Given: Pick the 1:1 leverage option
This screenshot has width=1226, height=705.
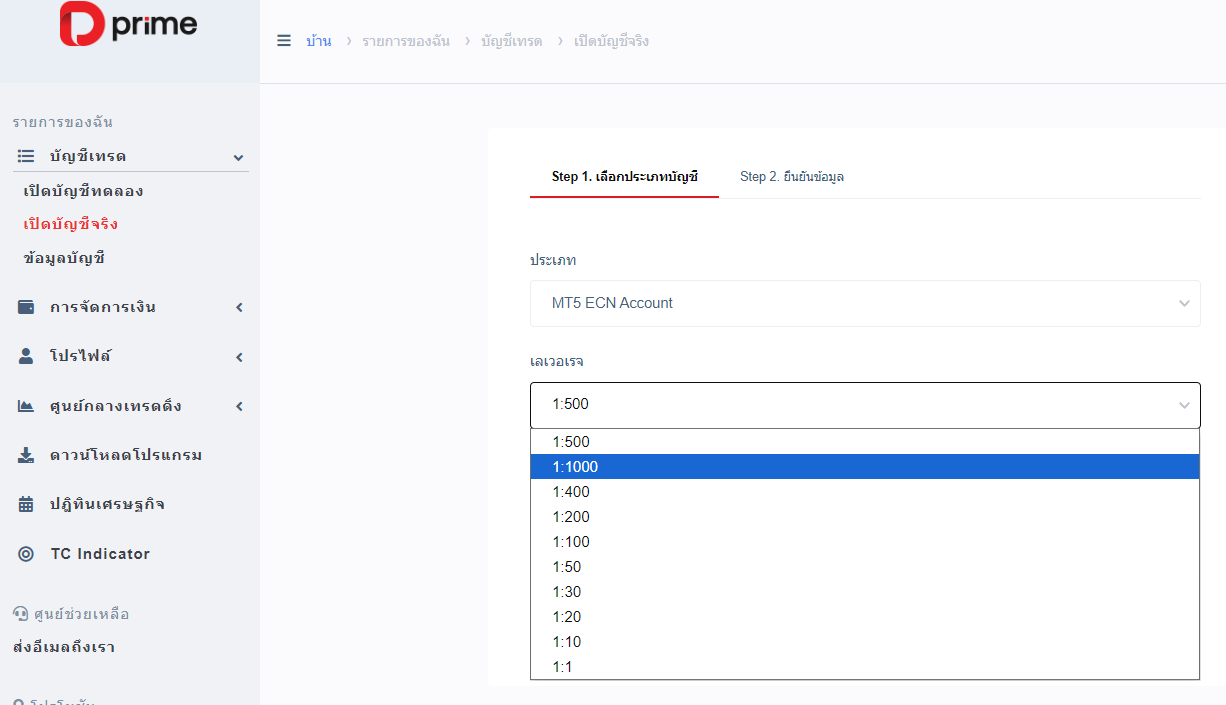Looking at the screenshot, I should (x=864, y=667).
